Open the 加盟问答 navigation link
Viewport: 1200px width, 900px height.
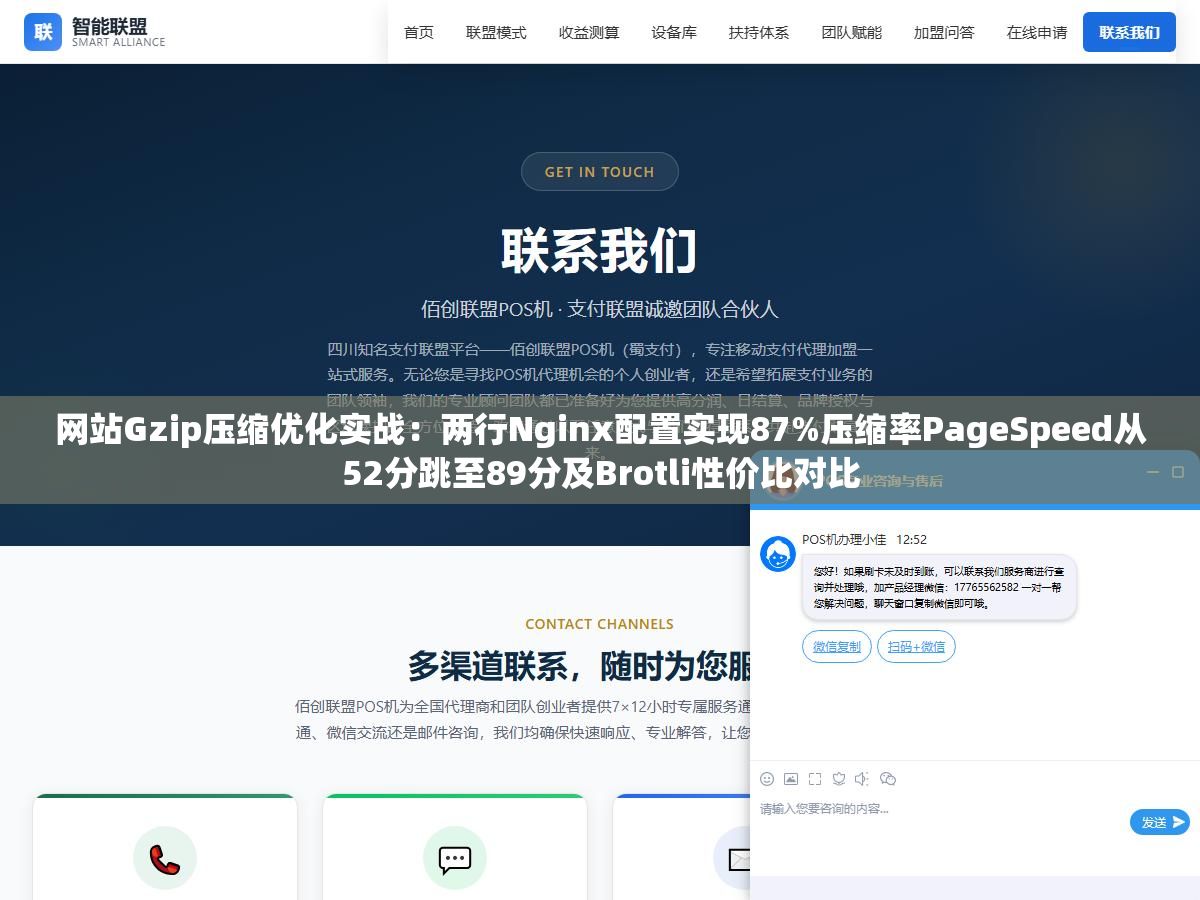point(944,32)
